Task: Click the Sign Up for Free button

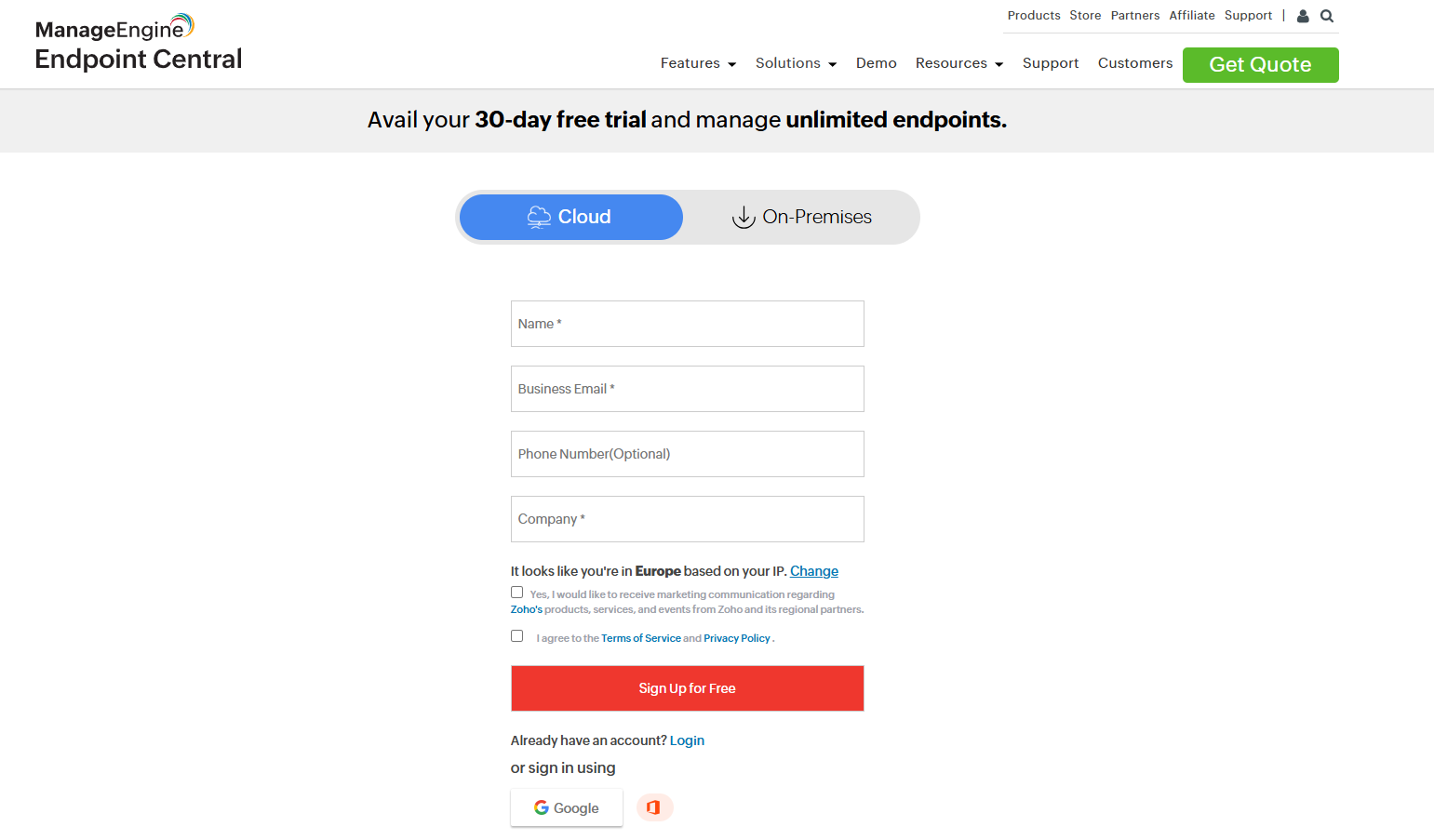Action: click(x=687, y=688)
